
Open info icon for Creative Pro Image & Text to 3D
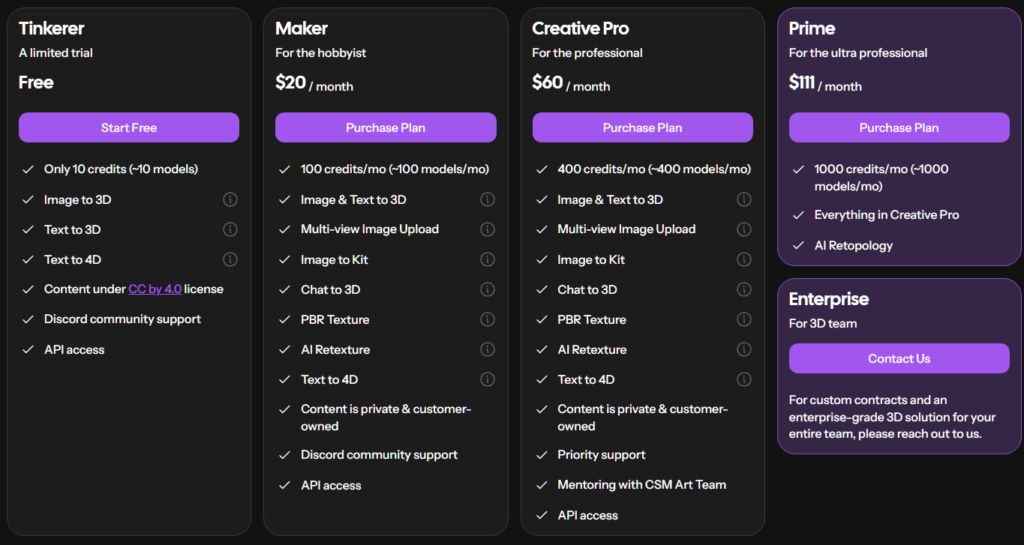point(744,200)
